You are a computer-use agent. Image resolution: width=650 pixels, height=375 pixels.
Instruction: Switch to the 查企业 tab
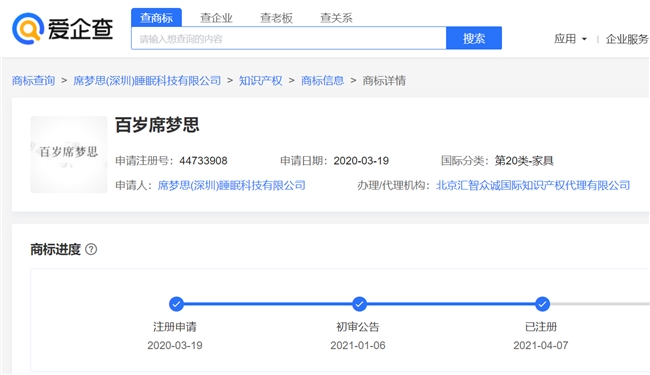(216, 18)
